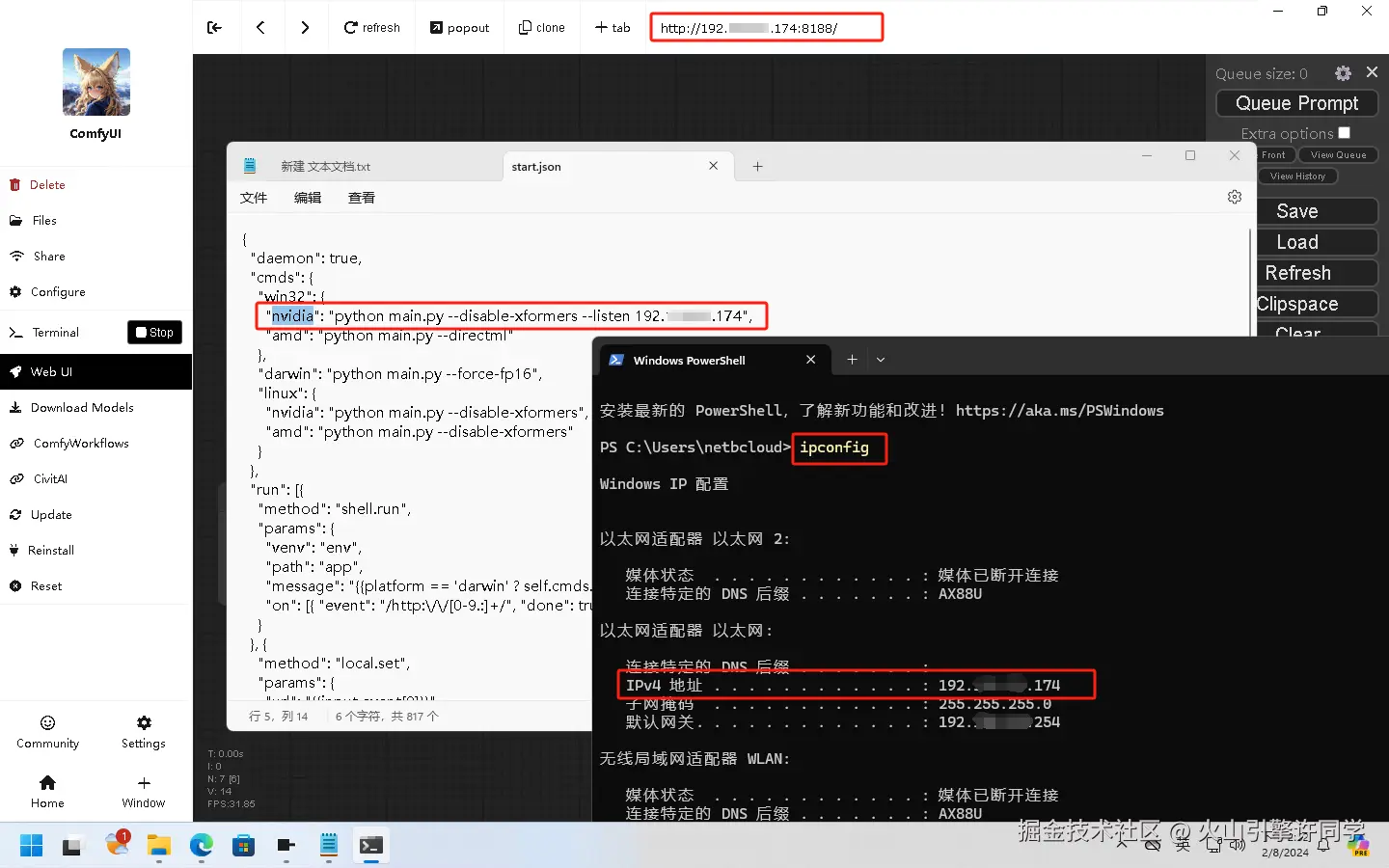Screen dimensions: 1389x868
Task: Open the Windows Start menu
Action: pos(31,846)
